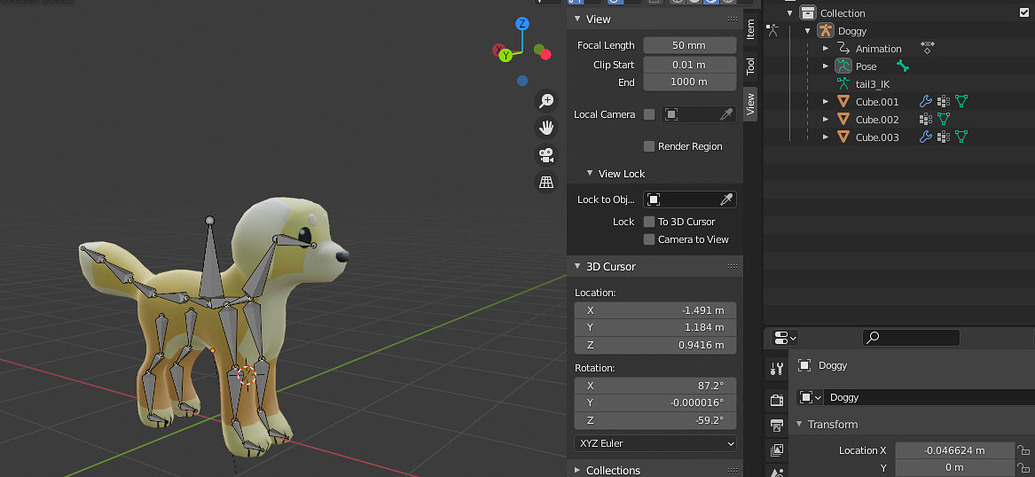Click the pan hand gizmo in viewport

546,128
